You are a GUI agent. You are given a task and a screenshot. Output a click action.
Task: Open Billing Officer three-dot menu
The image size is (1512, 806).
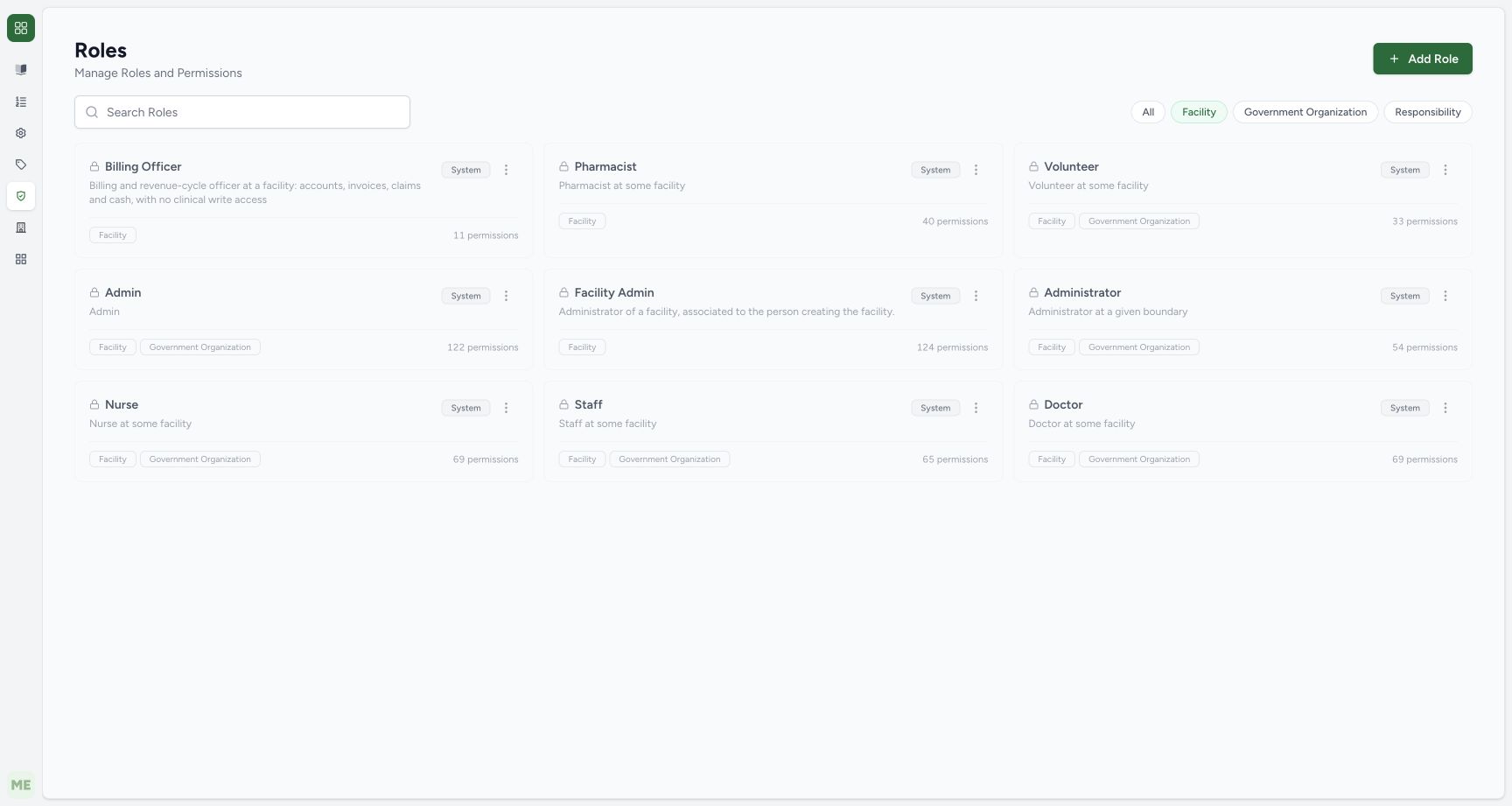coord(506,170)
